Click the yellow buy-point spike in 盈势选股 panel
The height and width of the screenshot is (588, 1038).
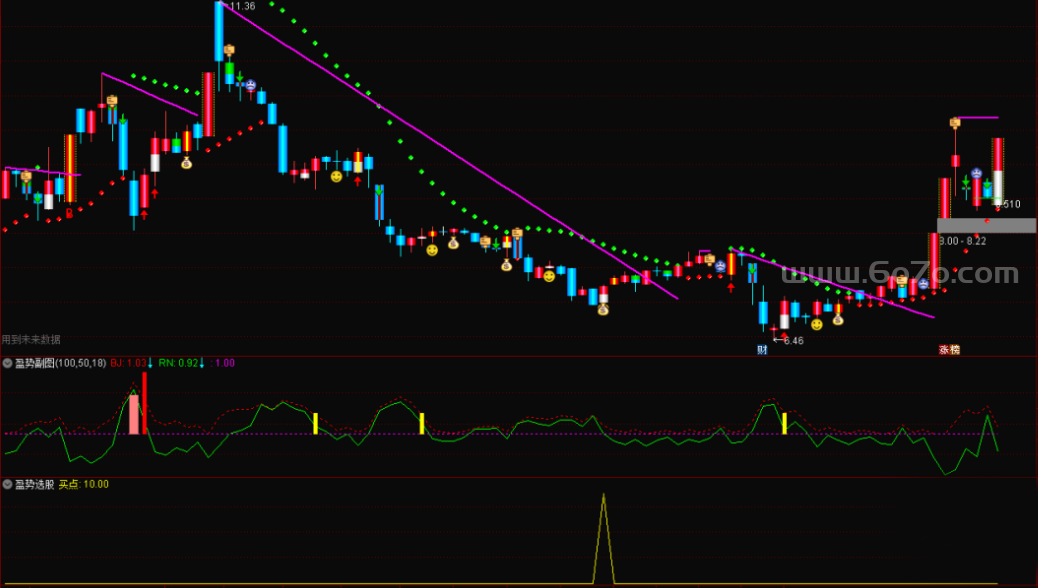pos(603,538)
